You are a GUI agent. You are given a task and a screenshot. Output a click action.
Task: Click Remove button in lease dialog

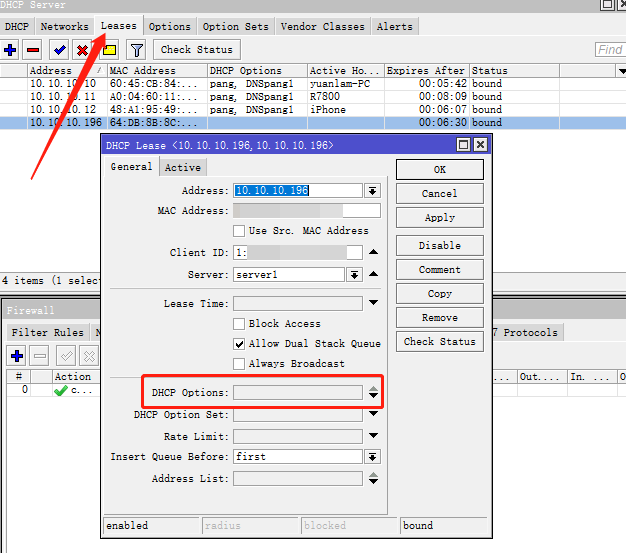pos(440,317)
